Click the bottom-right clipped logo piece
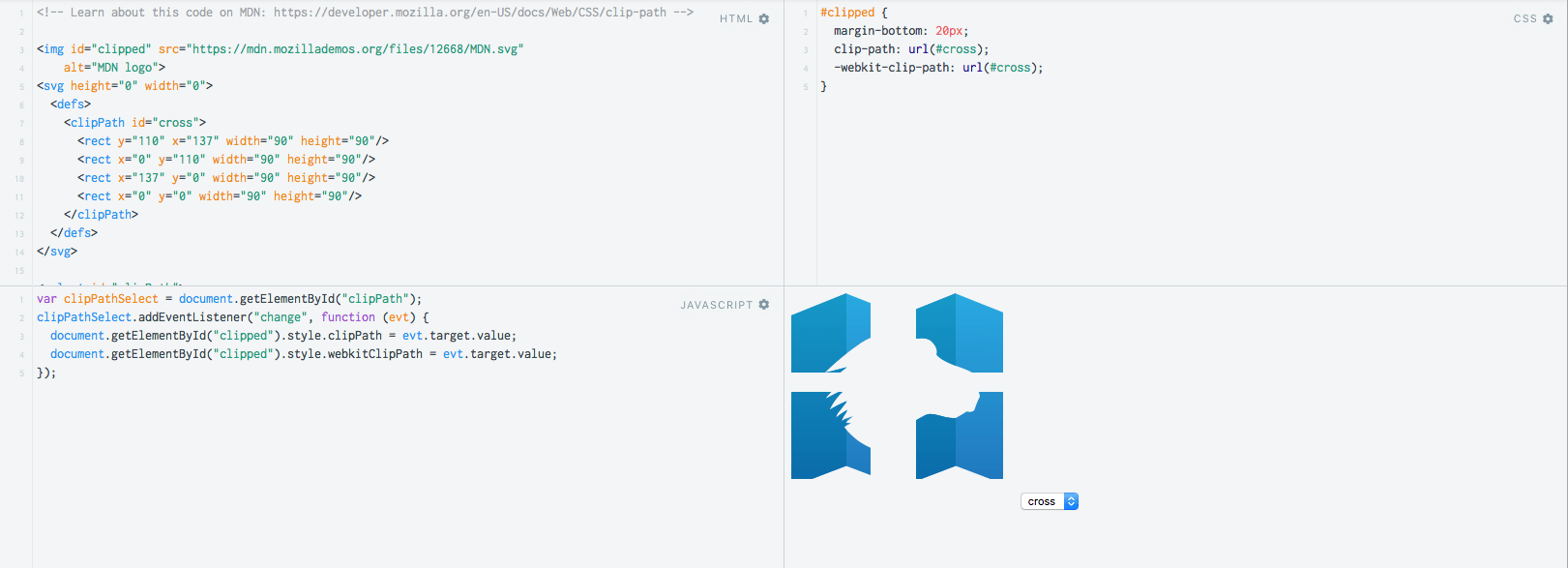This screenshot has width=1568, height=568. (960, 435)
